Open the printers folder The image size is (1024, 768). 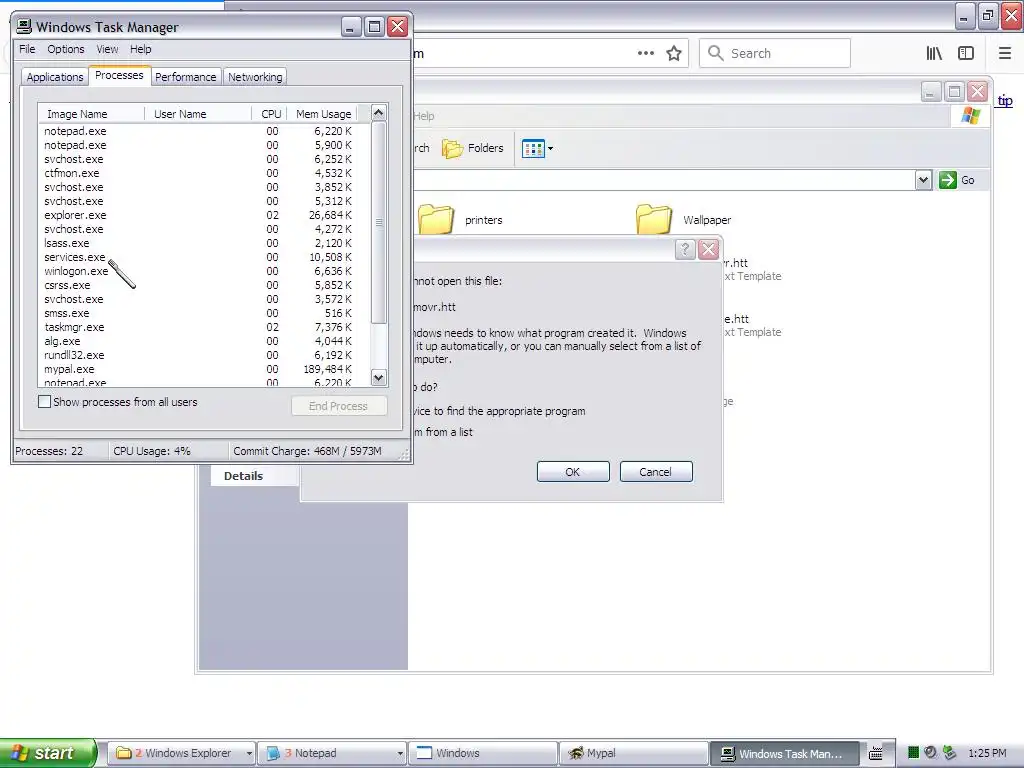460,219
